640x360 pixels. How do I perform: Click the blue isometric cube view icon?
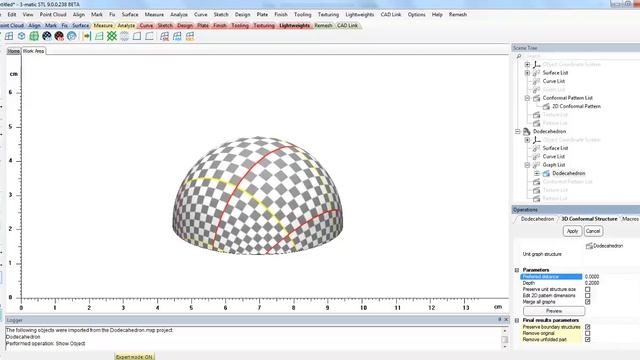[22, 36]
